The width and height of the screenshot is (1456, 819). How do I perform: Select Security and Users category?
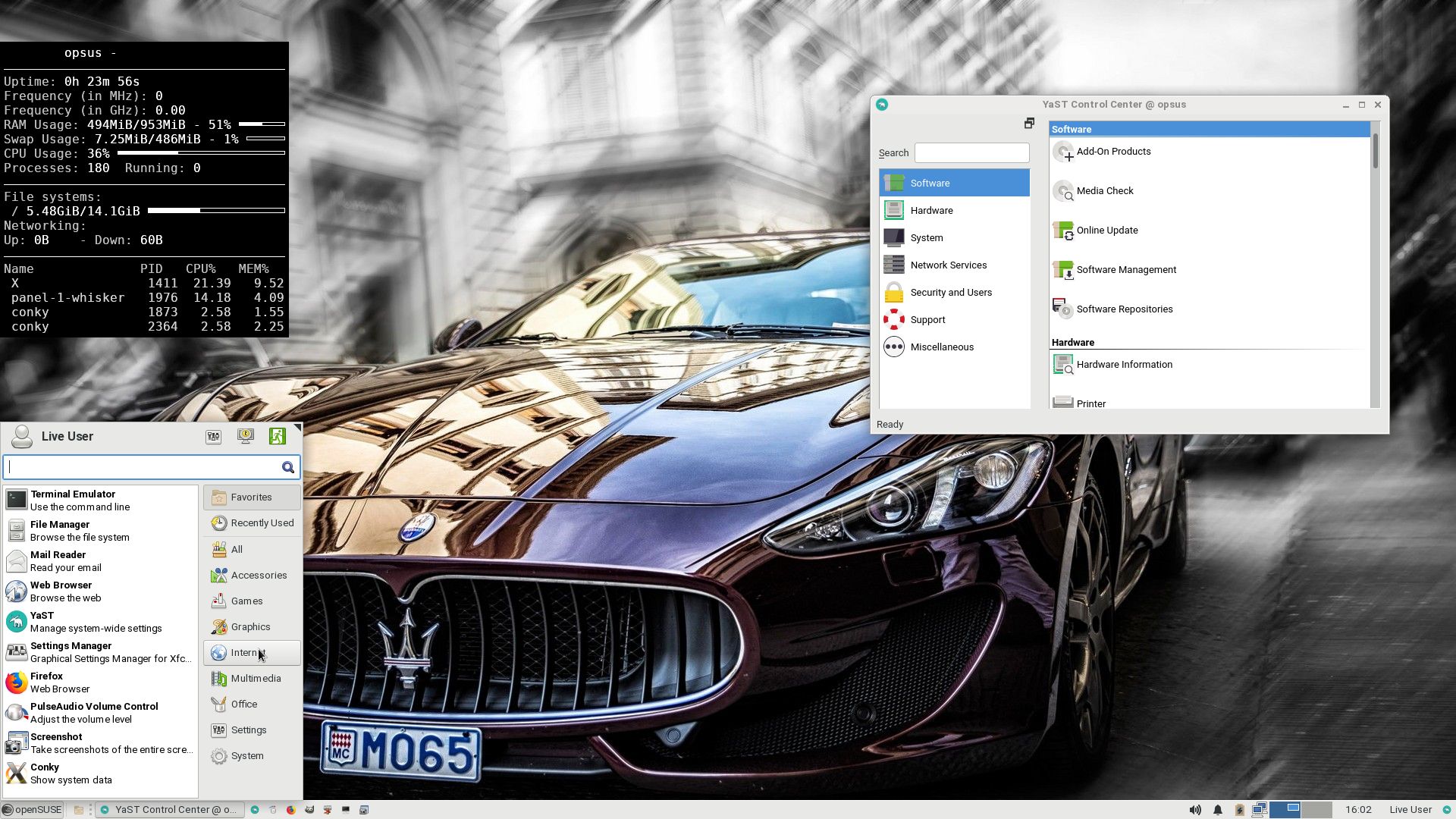coord(954,292)
